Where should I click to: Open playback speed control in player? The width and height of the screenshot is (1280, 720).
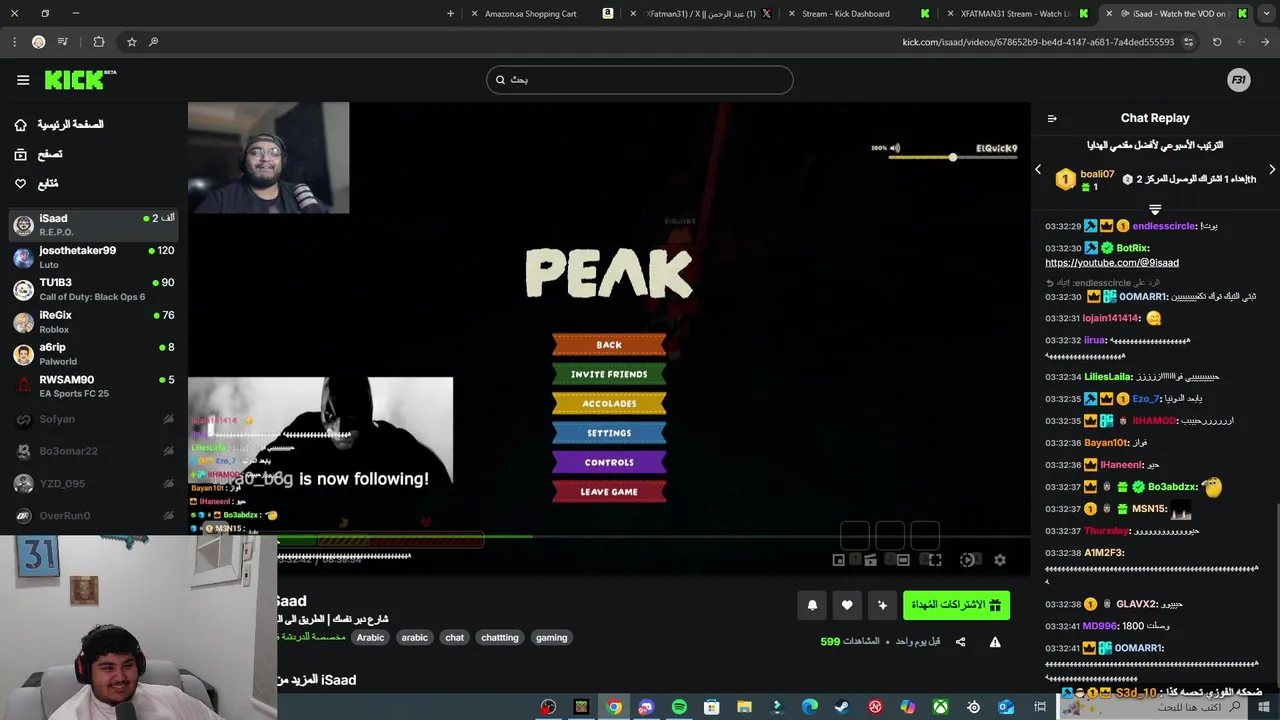[x=967, y=560]
